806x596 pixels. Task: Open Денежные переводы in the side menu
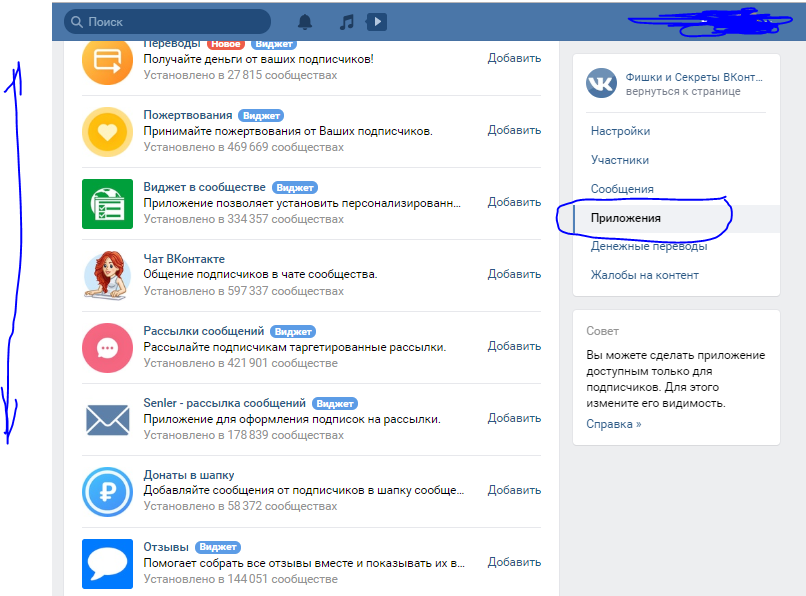[649, 246]
